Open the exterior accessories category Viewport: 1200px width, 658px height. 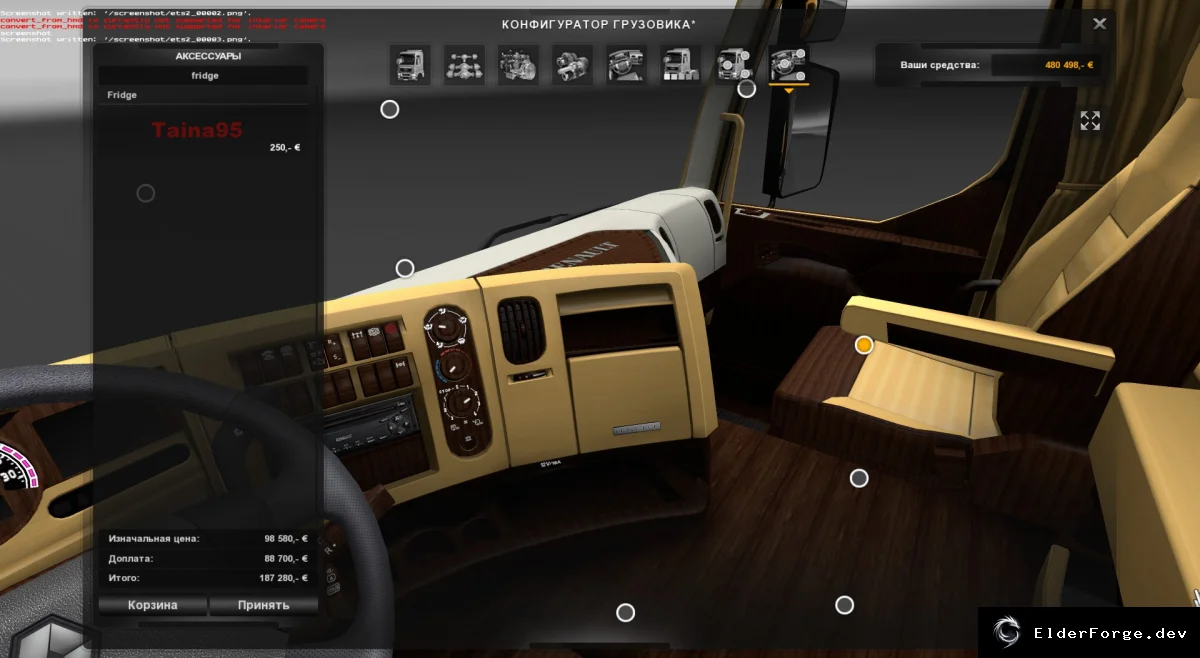pyautogui.click(x=734, y=65)
